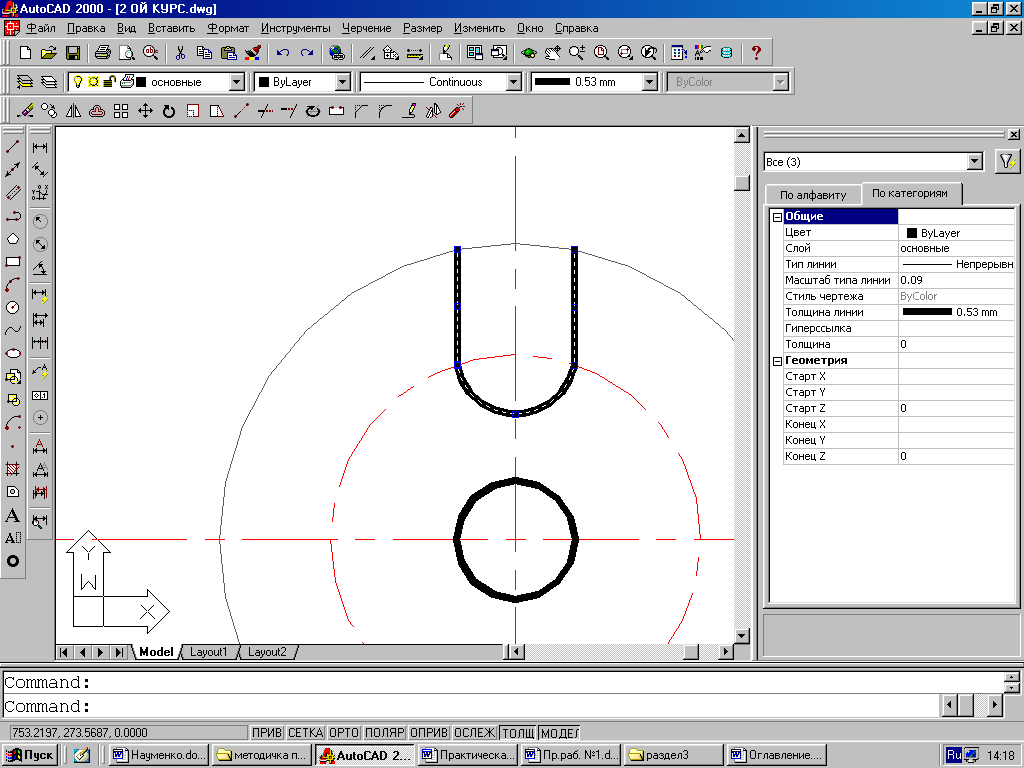
Task: Activate the Pan realtime hand tool
Action: coord(552,53)
